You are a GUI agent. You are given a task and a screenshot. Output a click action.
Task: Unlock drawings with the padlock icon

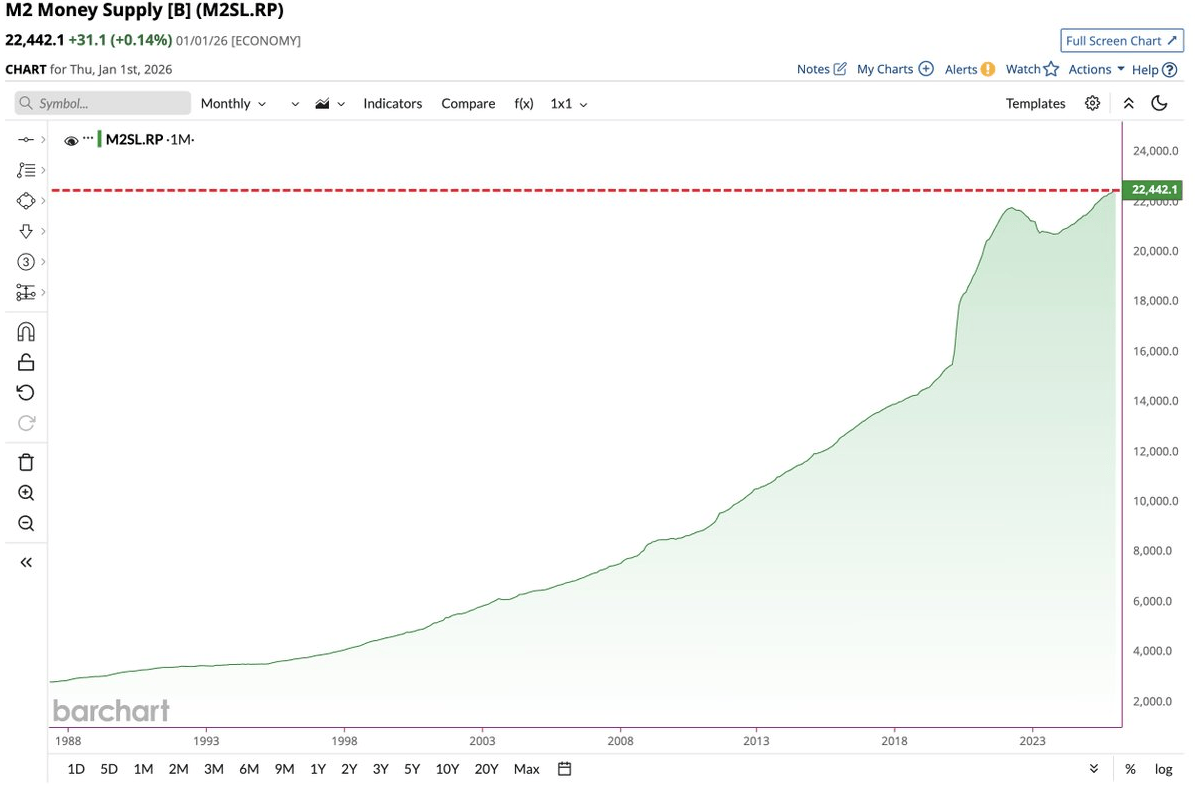point(25,362)
